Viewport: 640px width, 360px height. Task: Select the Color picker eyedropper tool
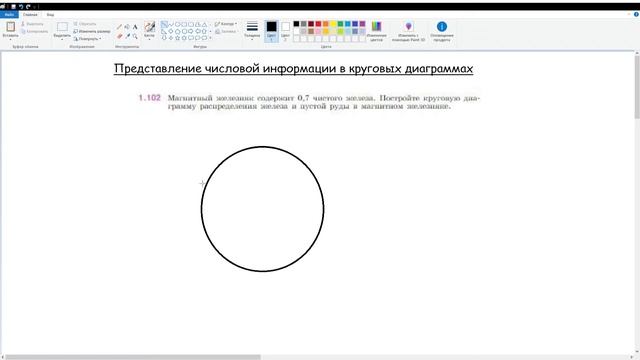click(127, 36)
